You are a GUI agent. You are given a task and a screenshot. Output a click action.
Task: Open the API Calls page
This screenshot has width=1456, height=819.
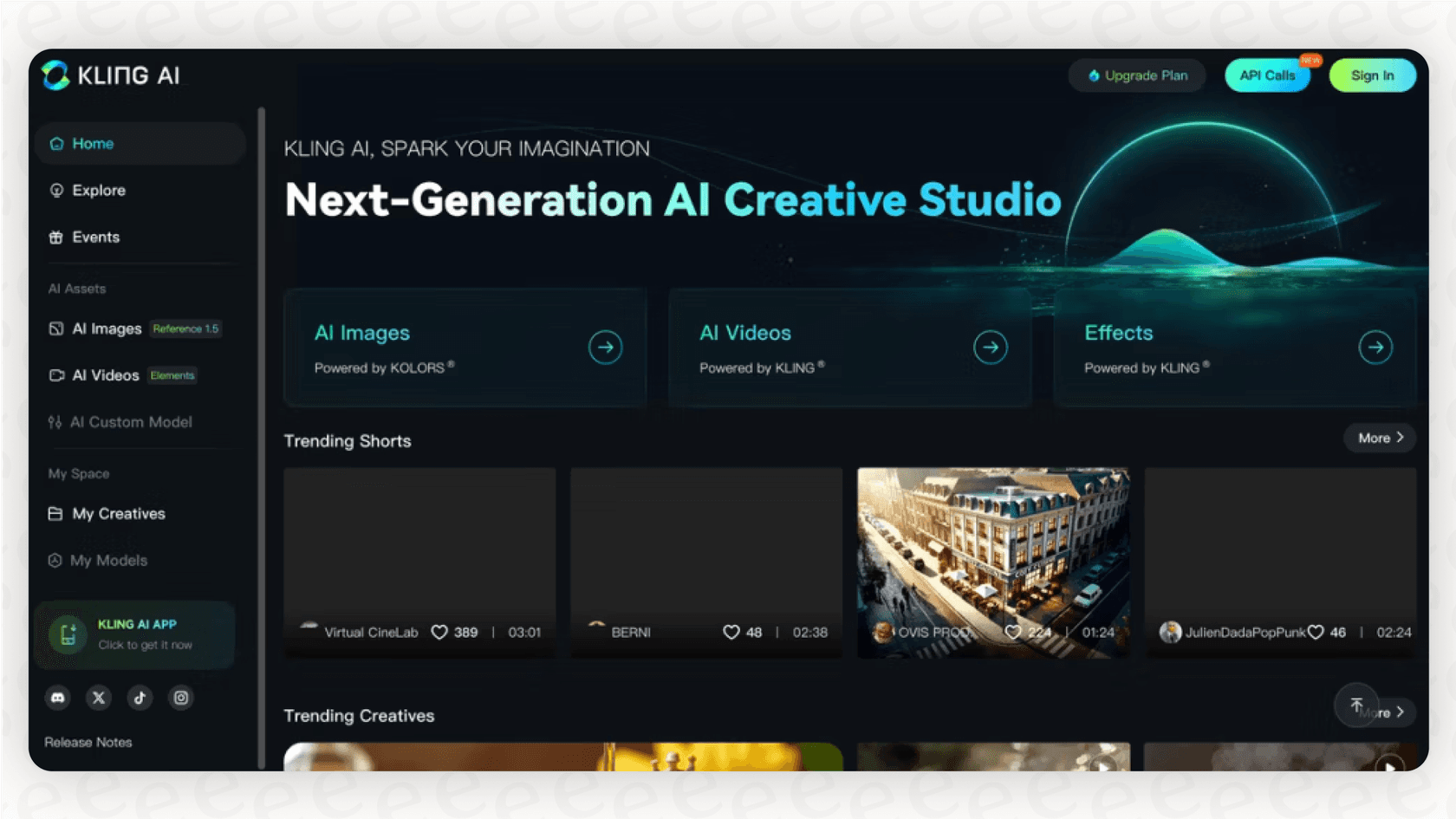[x=1267, y=75]
